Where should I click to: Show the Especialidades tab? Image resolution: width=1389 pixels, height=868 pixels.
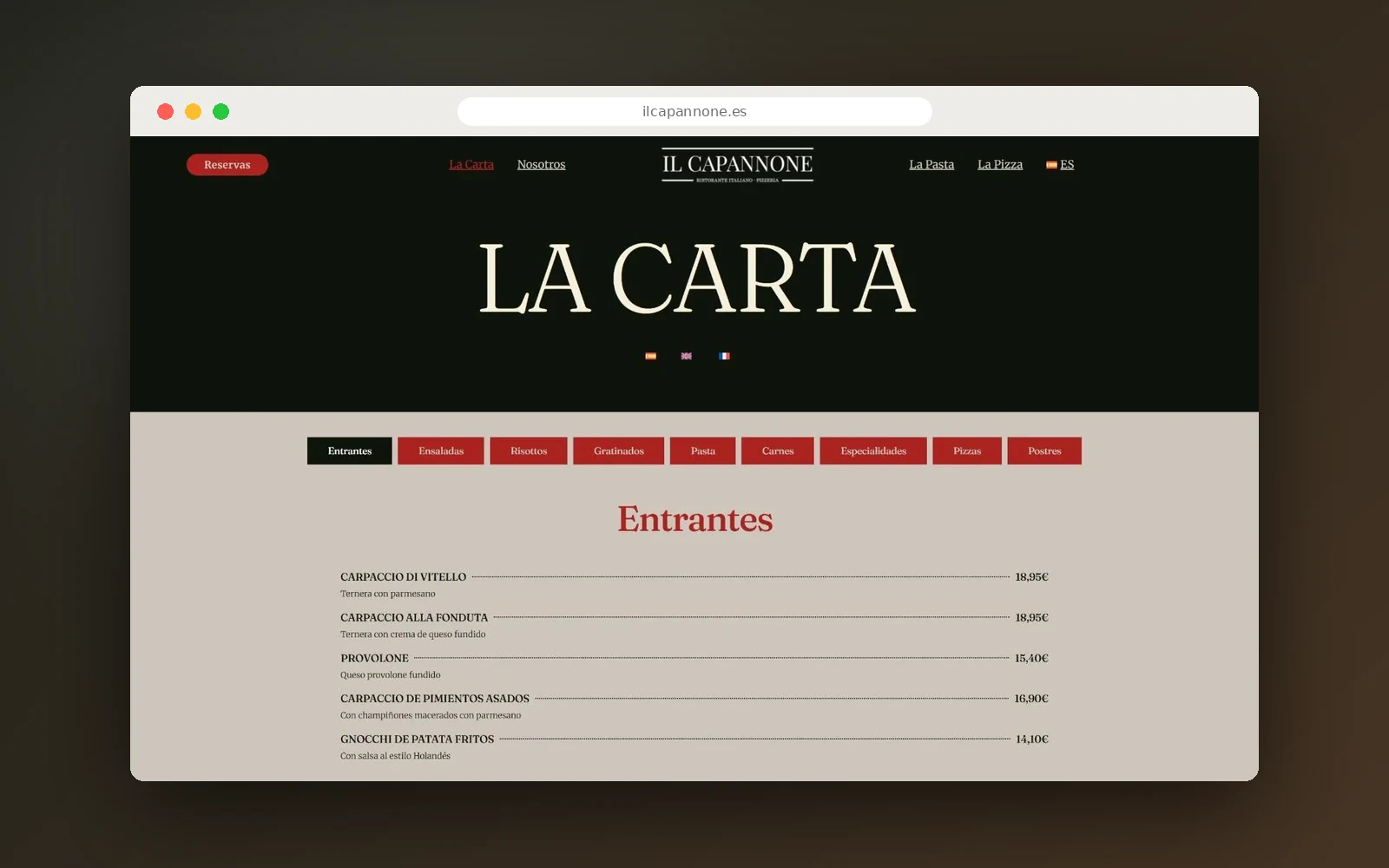click(x=873, y=450)
